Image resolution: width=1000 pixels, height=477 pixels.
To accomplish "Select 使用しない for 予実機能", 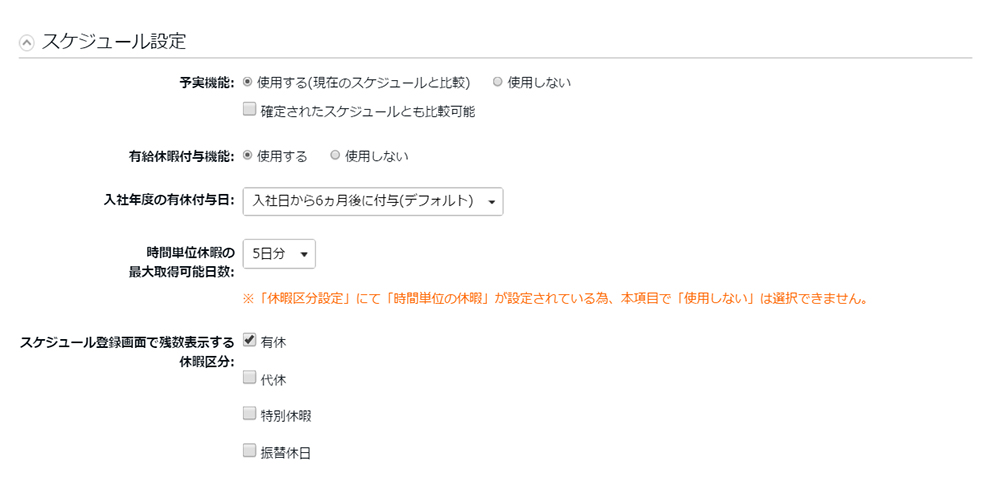I will coord(497,82).
